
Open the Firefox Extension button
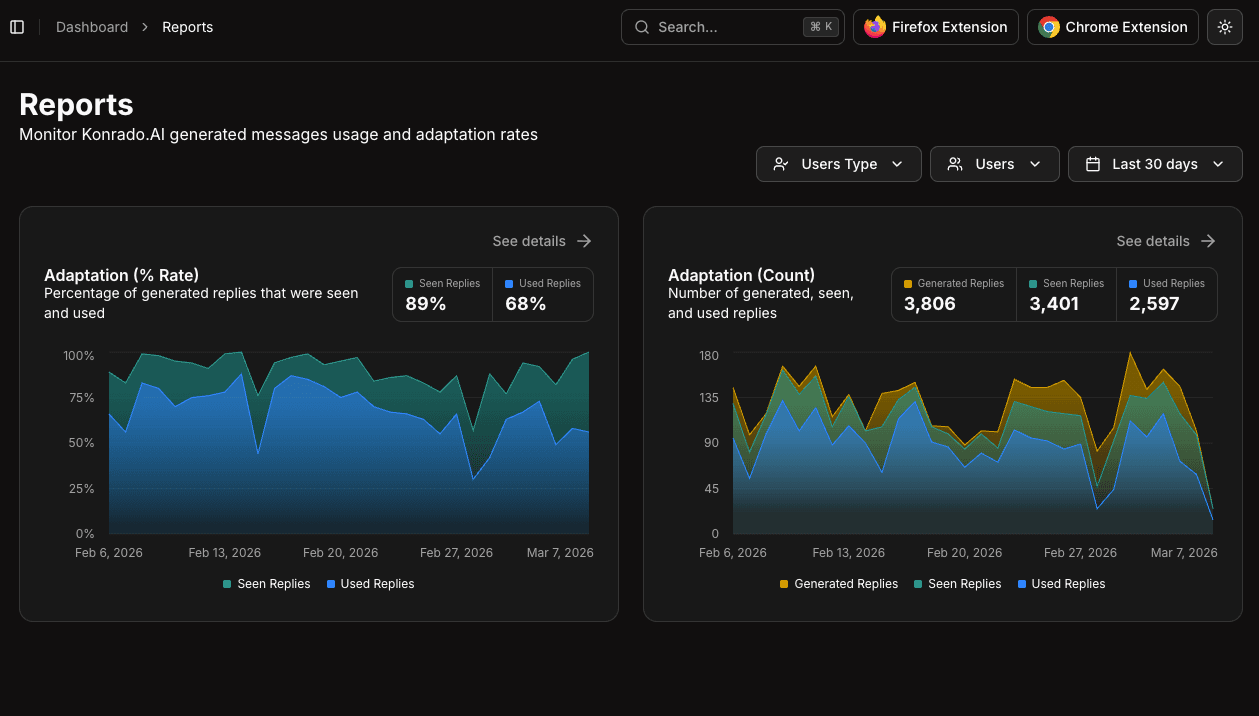pos(936,27)
